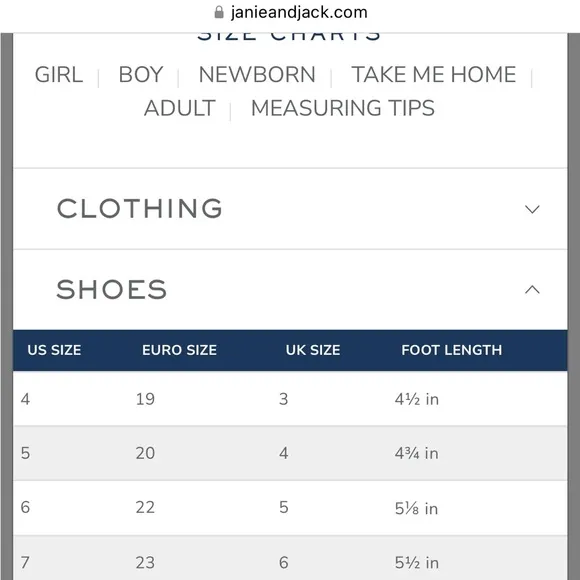580x580 pixels.
Task: Select the Euro size 20 cell
Action: [x=145, y=453]
